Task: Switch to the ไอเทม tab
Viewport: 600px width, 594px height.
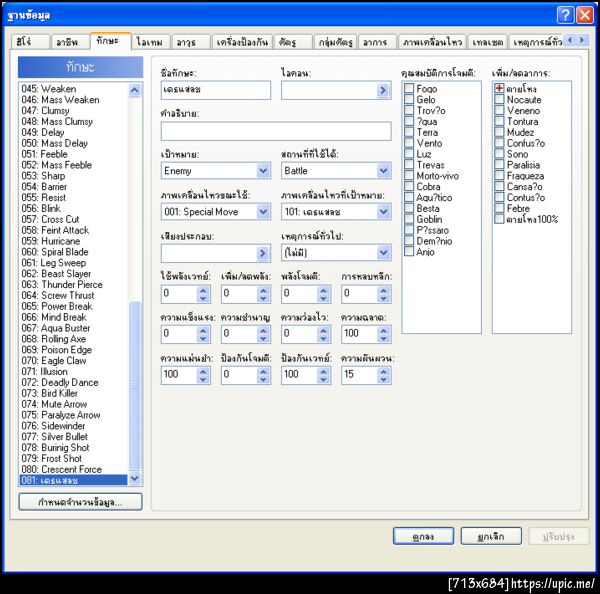Action: [151, 42]
